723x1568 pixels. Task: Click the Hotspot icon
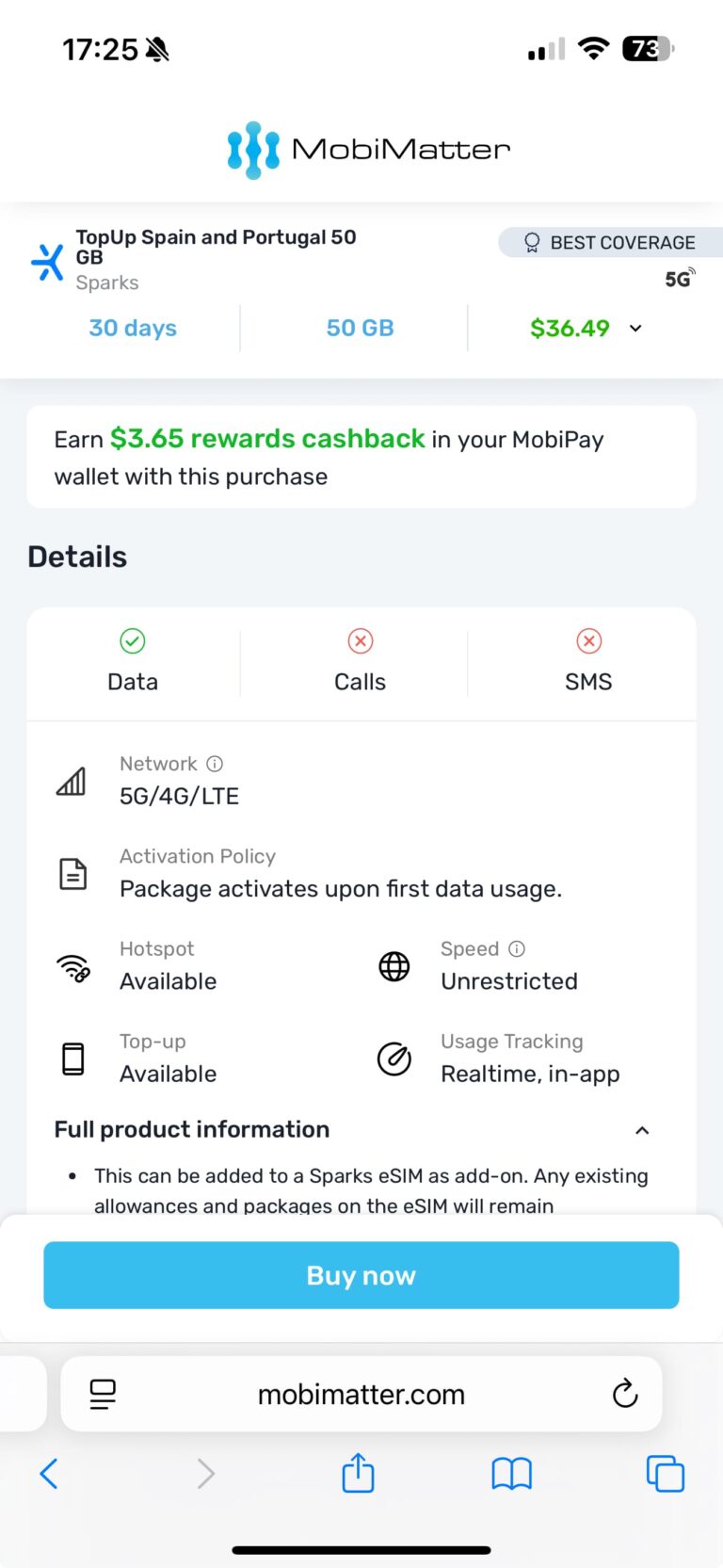pos(73,967)
